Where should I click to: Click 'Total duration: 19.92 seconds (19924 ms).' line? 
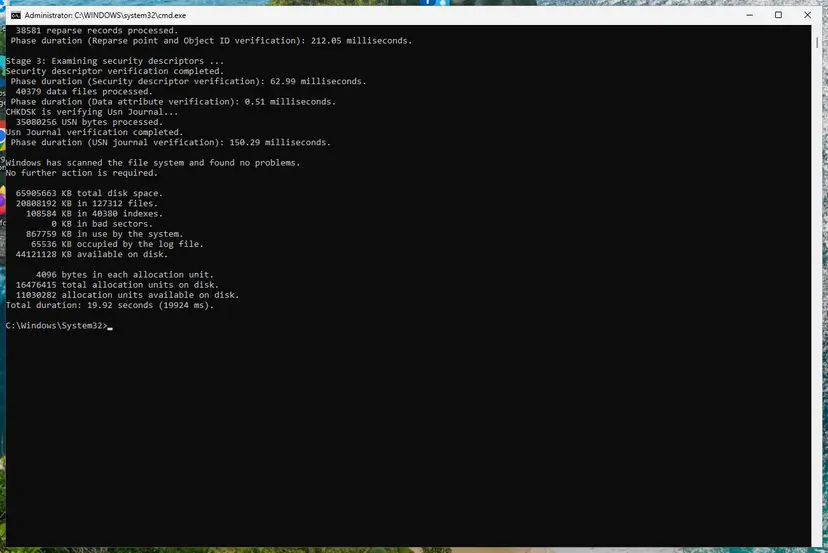(110, 305)
